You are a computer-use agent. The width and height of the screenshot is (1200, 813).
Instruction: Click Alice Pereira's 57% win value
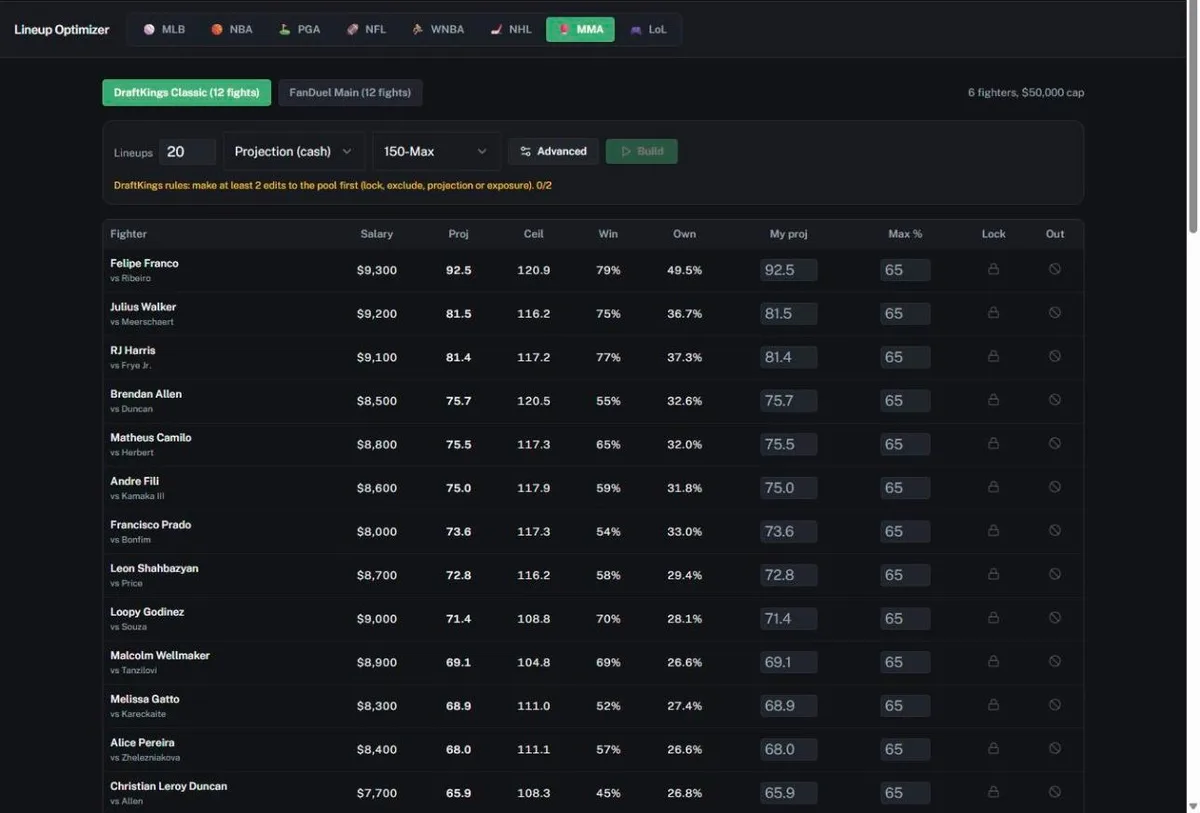coord(608,749)
